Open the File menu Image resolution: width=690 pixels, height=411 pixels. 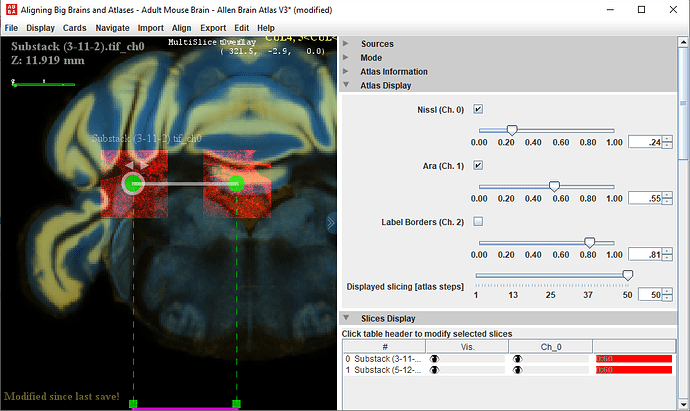coord(11,28)
